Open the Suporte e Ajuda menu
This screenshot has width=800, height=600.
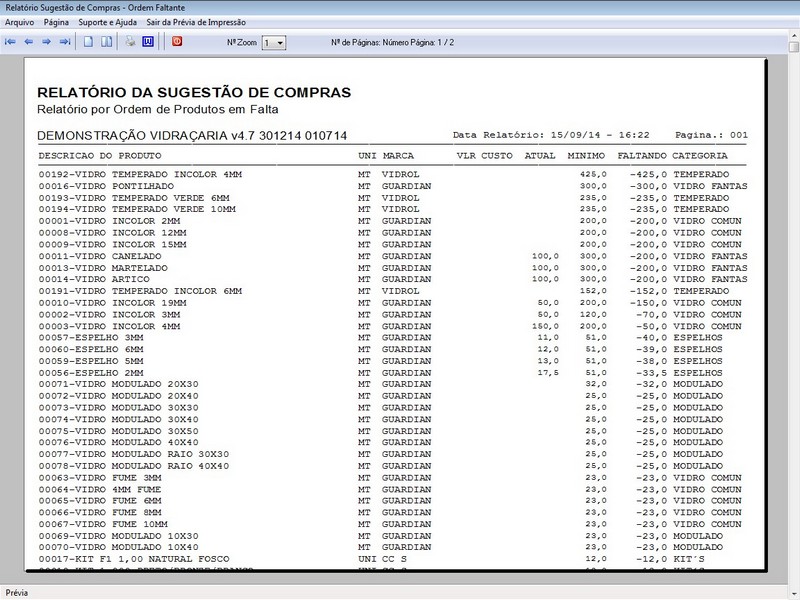(x=107, y=21)
